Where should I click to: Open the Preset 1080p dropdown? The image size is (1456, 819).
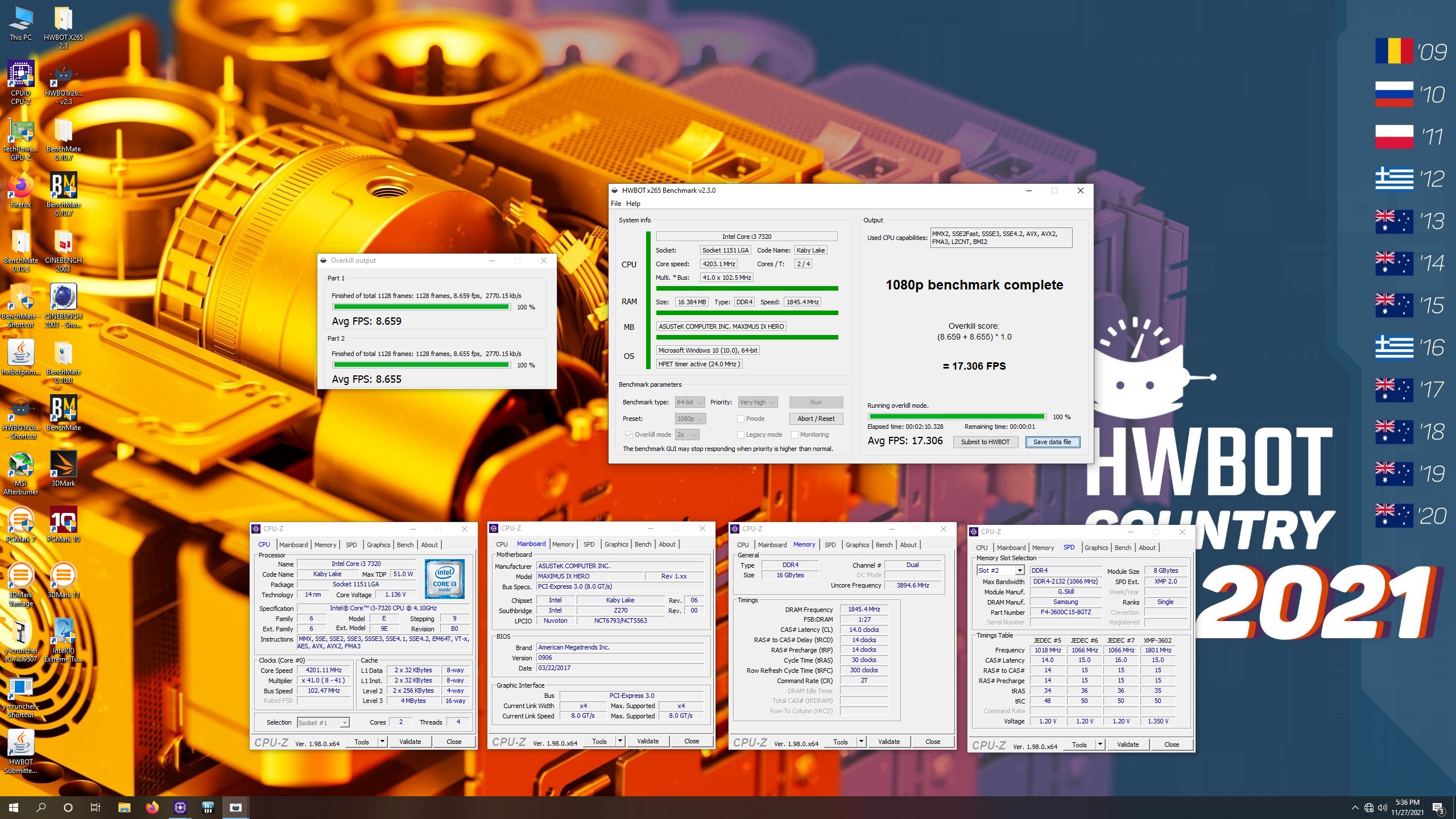point(690,419)
